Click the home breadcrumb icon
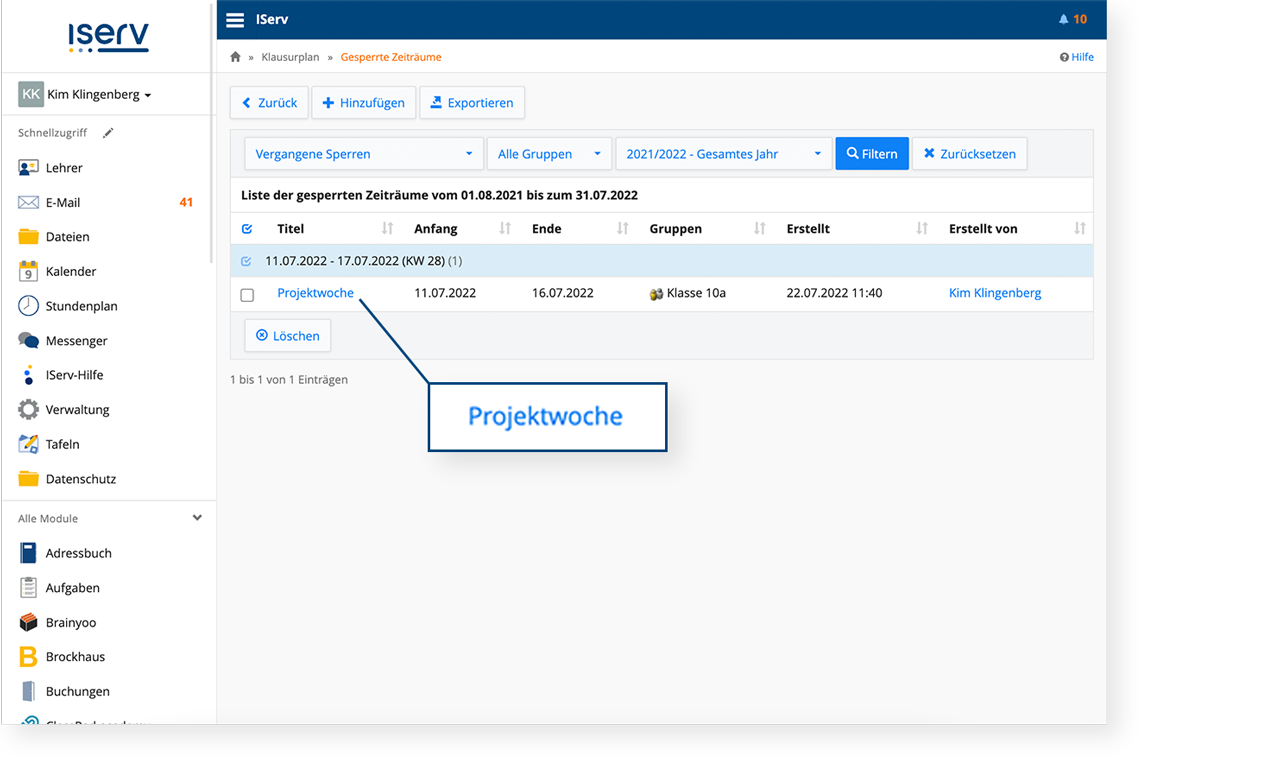1280x766 pixels. tap(236, 57)
